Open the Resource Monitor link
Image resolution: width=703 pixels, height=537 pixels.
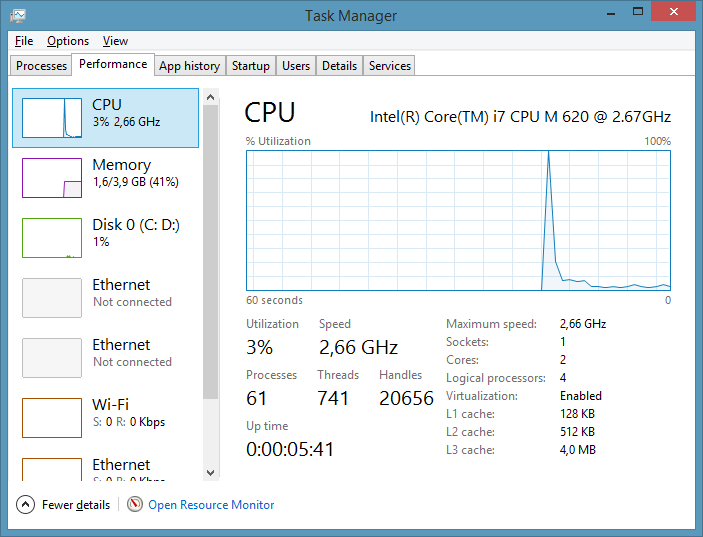pos(211,505)
